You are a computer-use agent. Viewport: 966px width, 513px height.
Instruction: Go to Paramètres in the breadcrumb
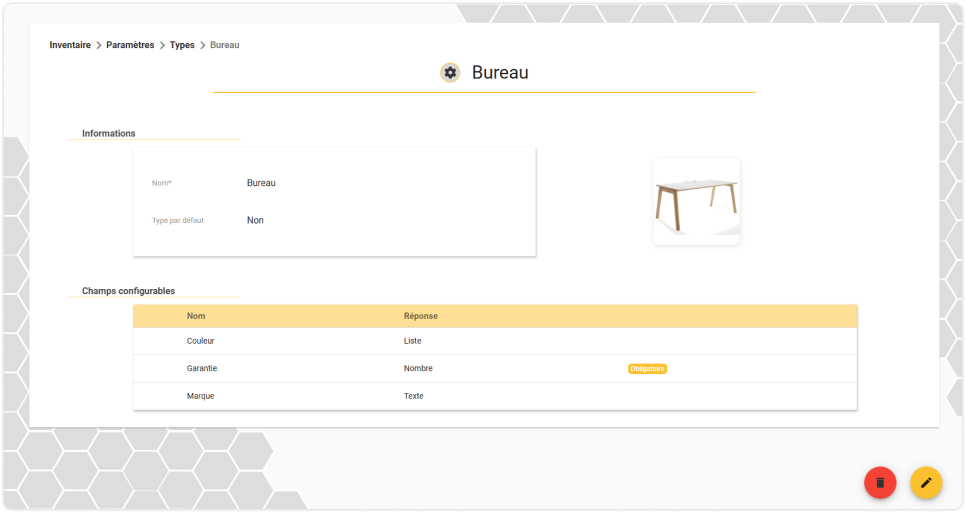point(130,45)
